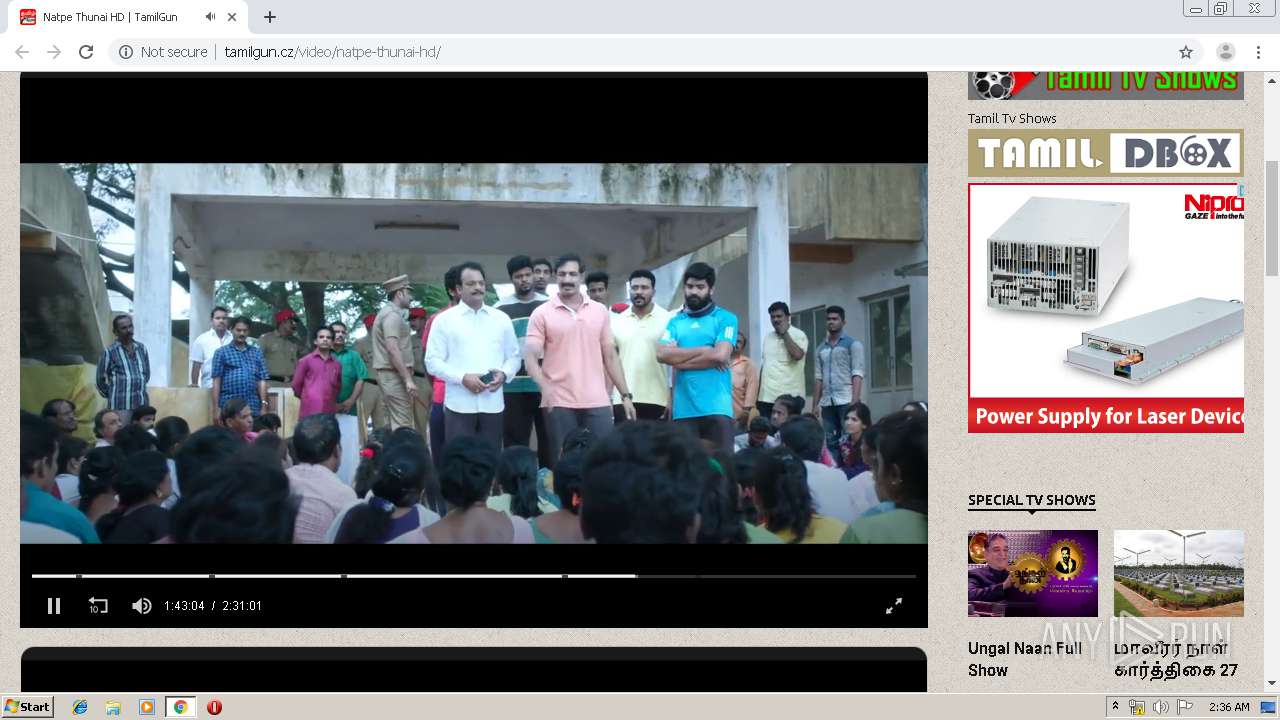Image resolution: width=1280 pixels, height=720 pixels.
Task: Open the Power Supply laser device ad
Action: (1106, 308)
